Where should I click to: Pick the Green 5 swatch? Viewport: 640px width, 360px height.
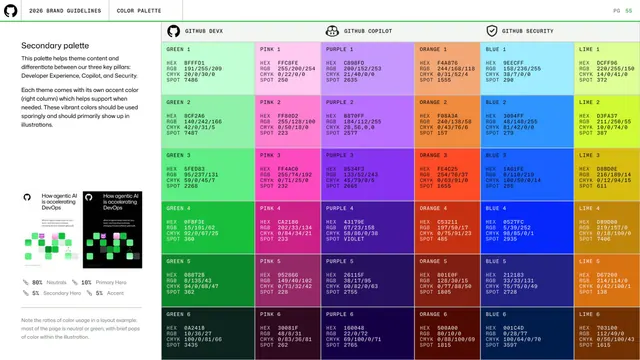pos(208,280)
